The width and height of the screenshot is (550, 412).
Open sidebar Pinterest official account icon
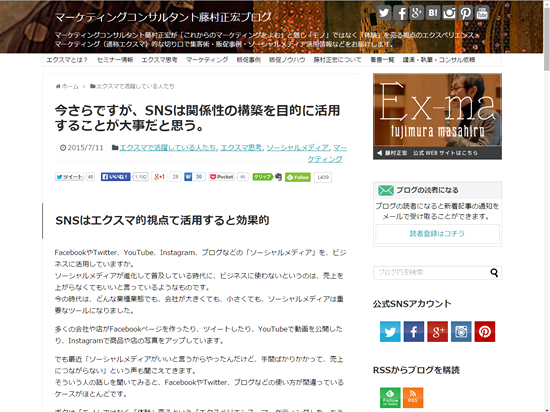coord(485,331)
